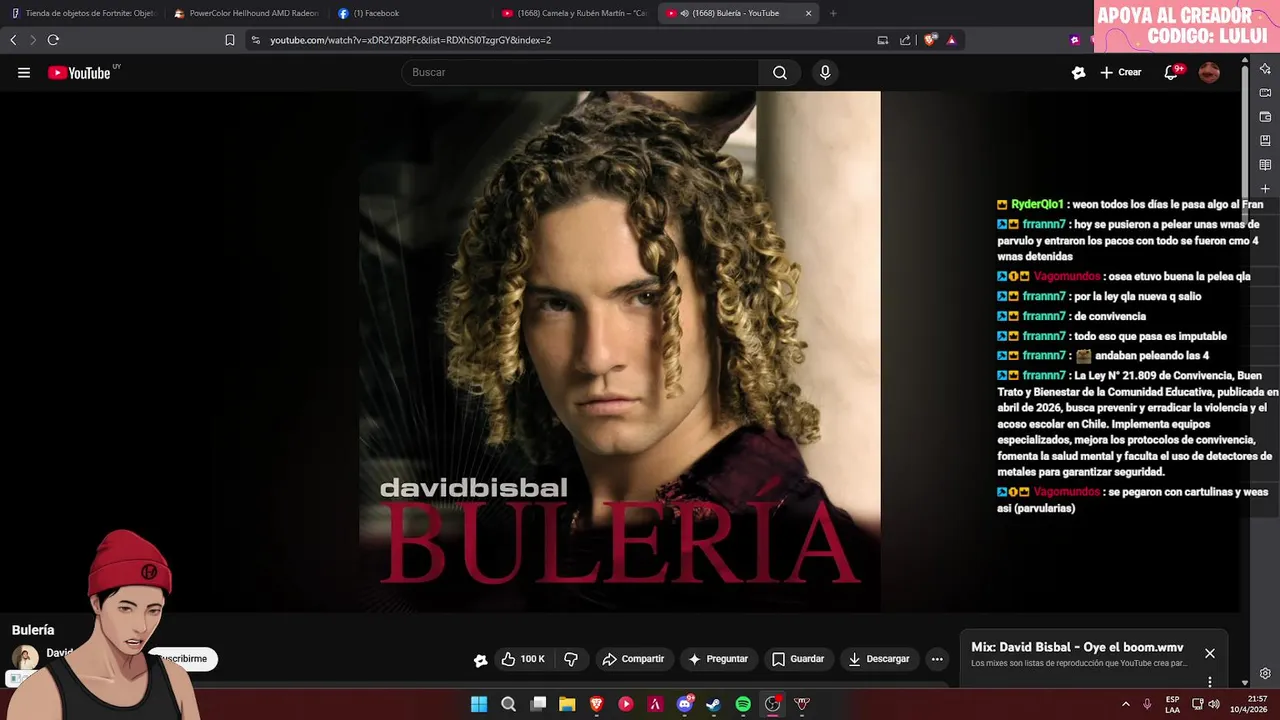Open the ESP LAA language switcher
This screenshot has width=1280, height=720.
tap(1172, 704)
